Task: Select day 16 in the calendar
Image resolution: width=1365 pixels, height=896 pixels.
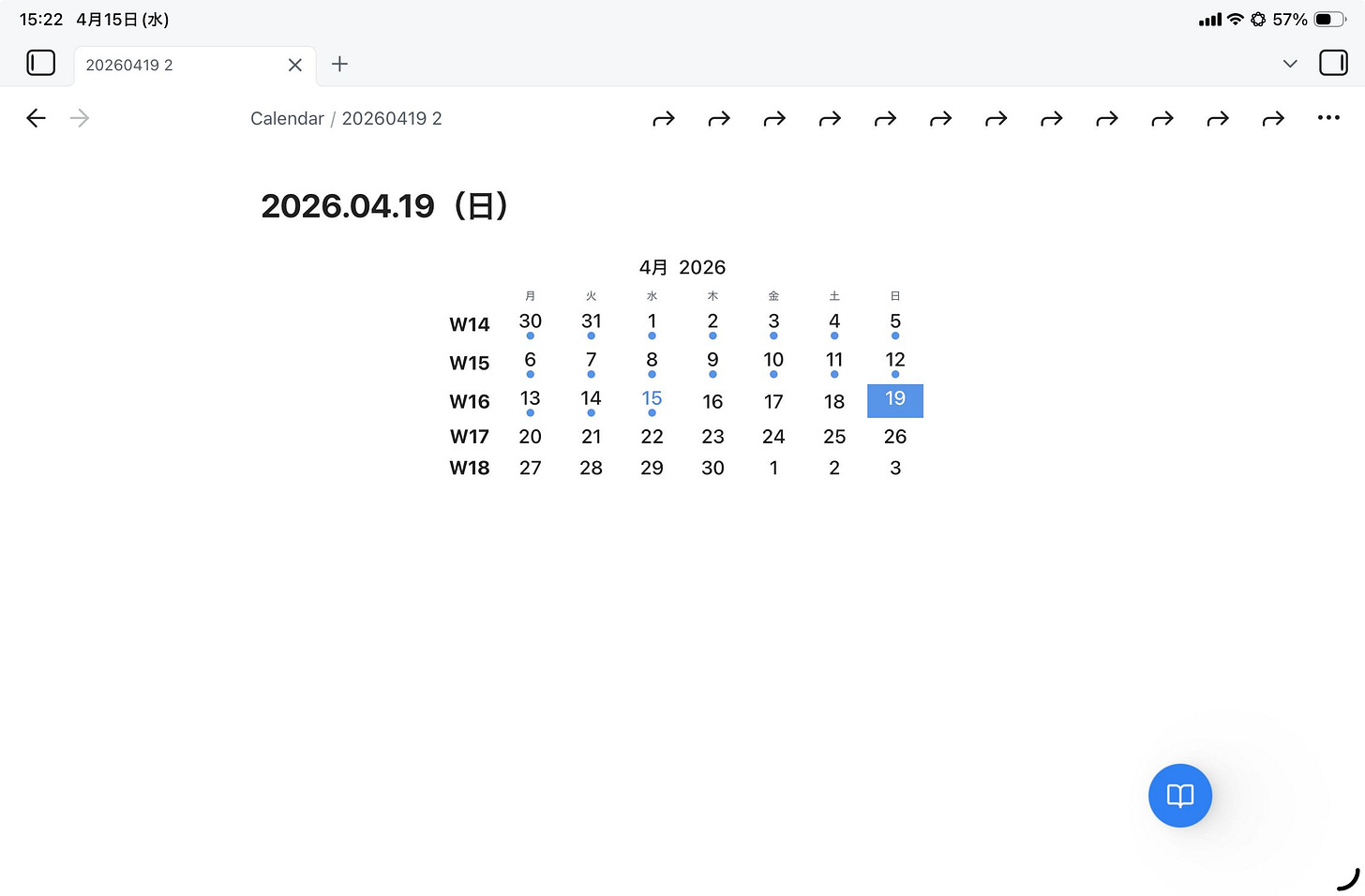Action: (712, 401)
